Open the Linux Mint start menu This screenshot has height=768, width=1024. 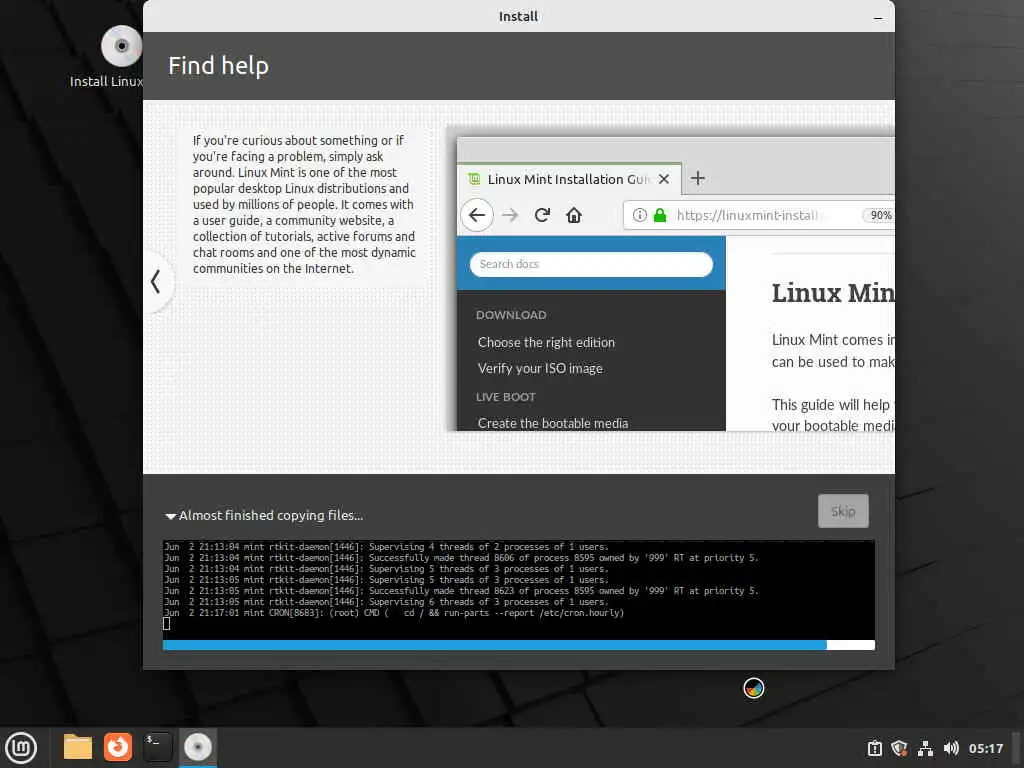click(x=22, y=747)
